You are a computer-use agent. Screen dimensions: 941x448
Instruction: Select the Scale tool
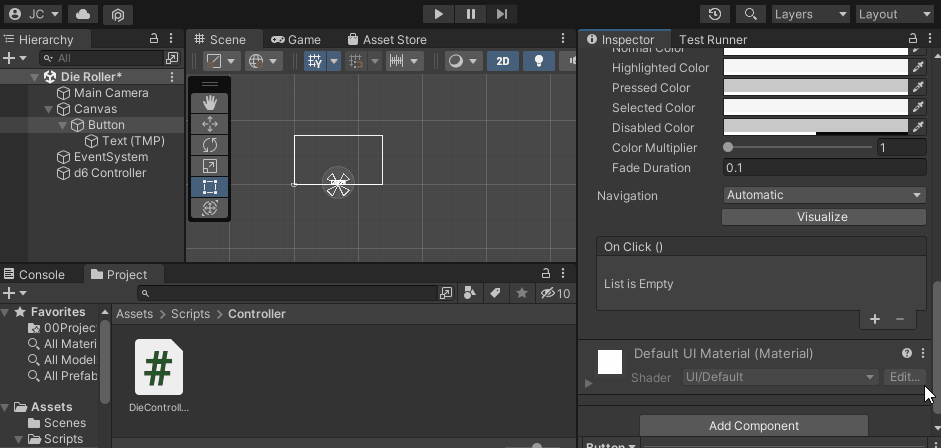209,166
